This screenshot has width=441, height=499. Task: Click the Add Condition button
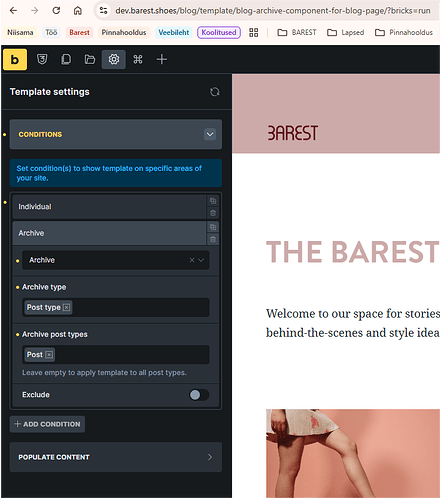[47, 424]
